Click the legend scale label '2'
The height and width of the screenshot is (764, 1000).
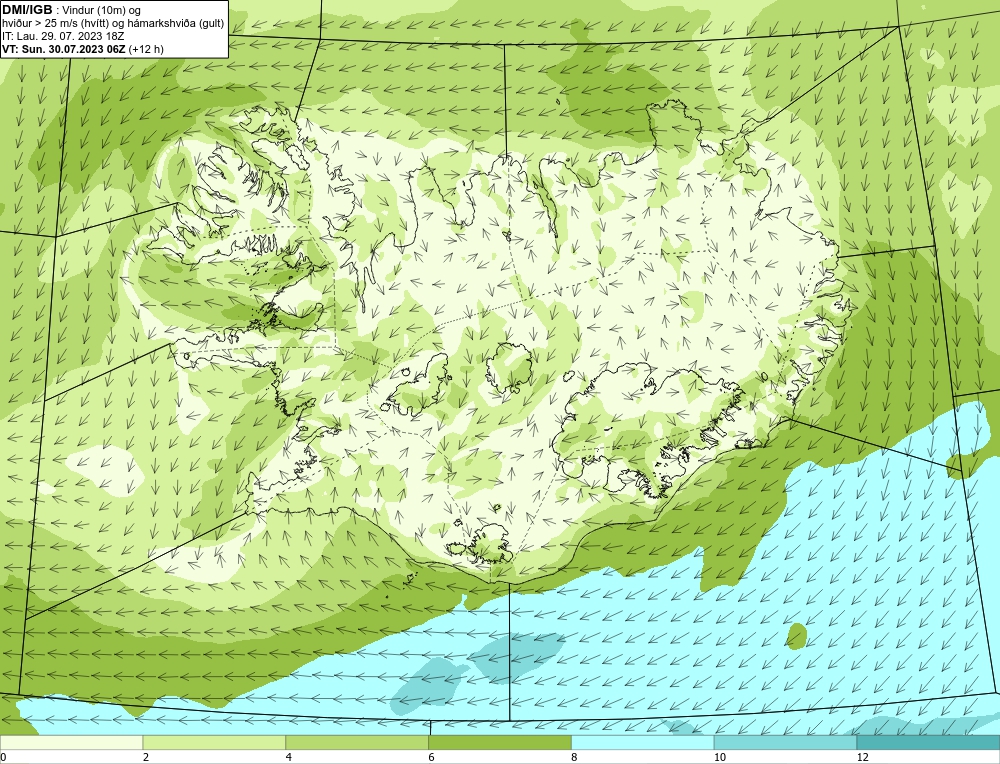tap(146, 757)
